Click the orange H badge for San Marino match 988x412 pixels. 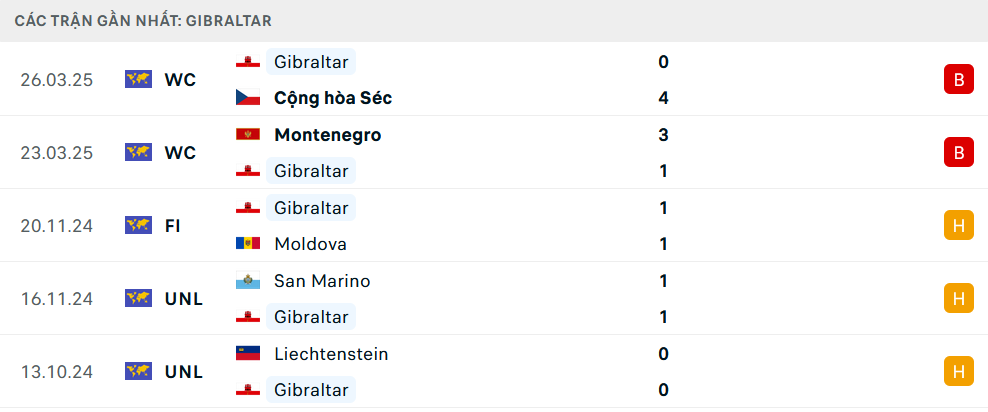[x=958, y=299]
